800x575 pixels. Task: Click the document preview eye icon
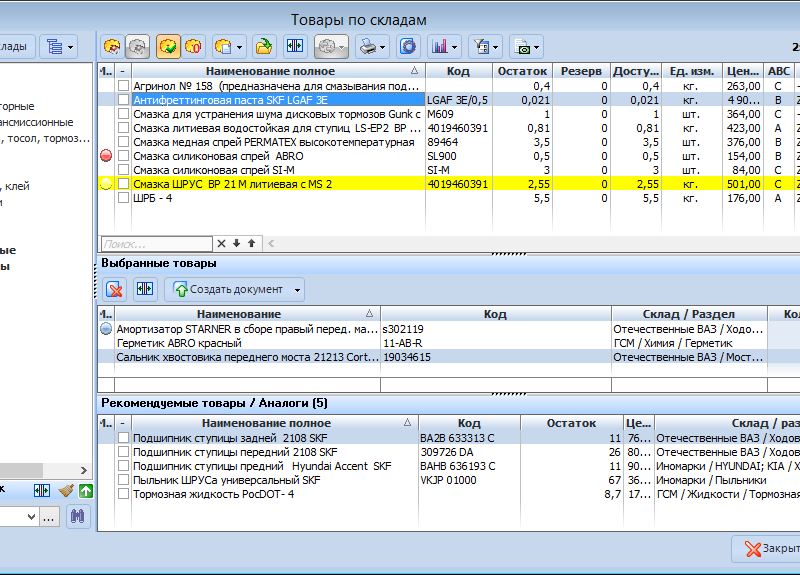522,47
